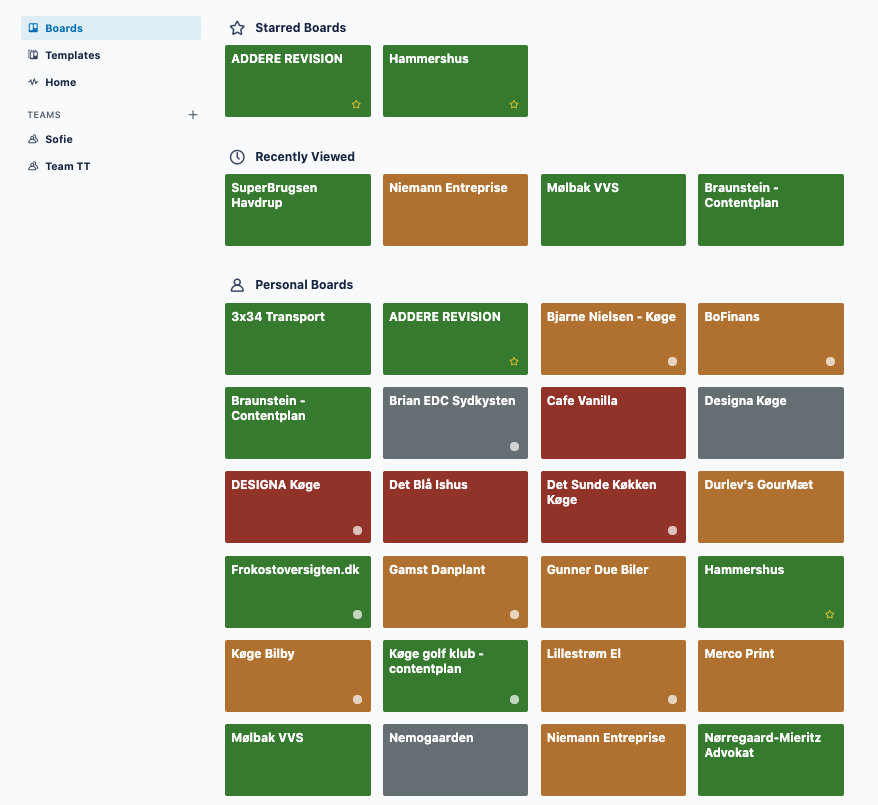Open the Merco Print board
The width and height of the screenshot is (878, 805).
pos(770,676)
